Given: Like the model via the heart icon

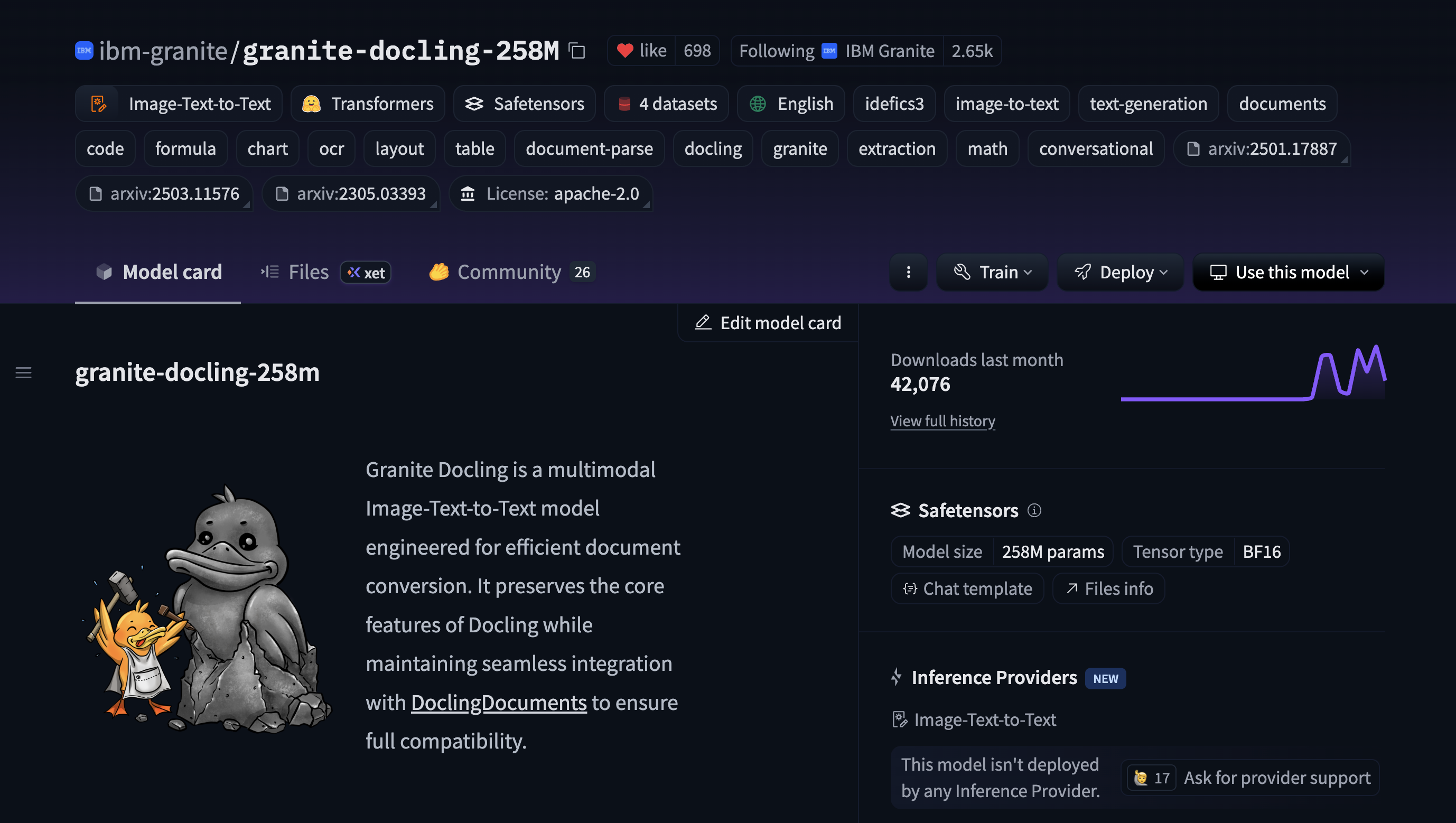Looking at the screenshot, I should point(625,50).
